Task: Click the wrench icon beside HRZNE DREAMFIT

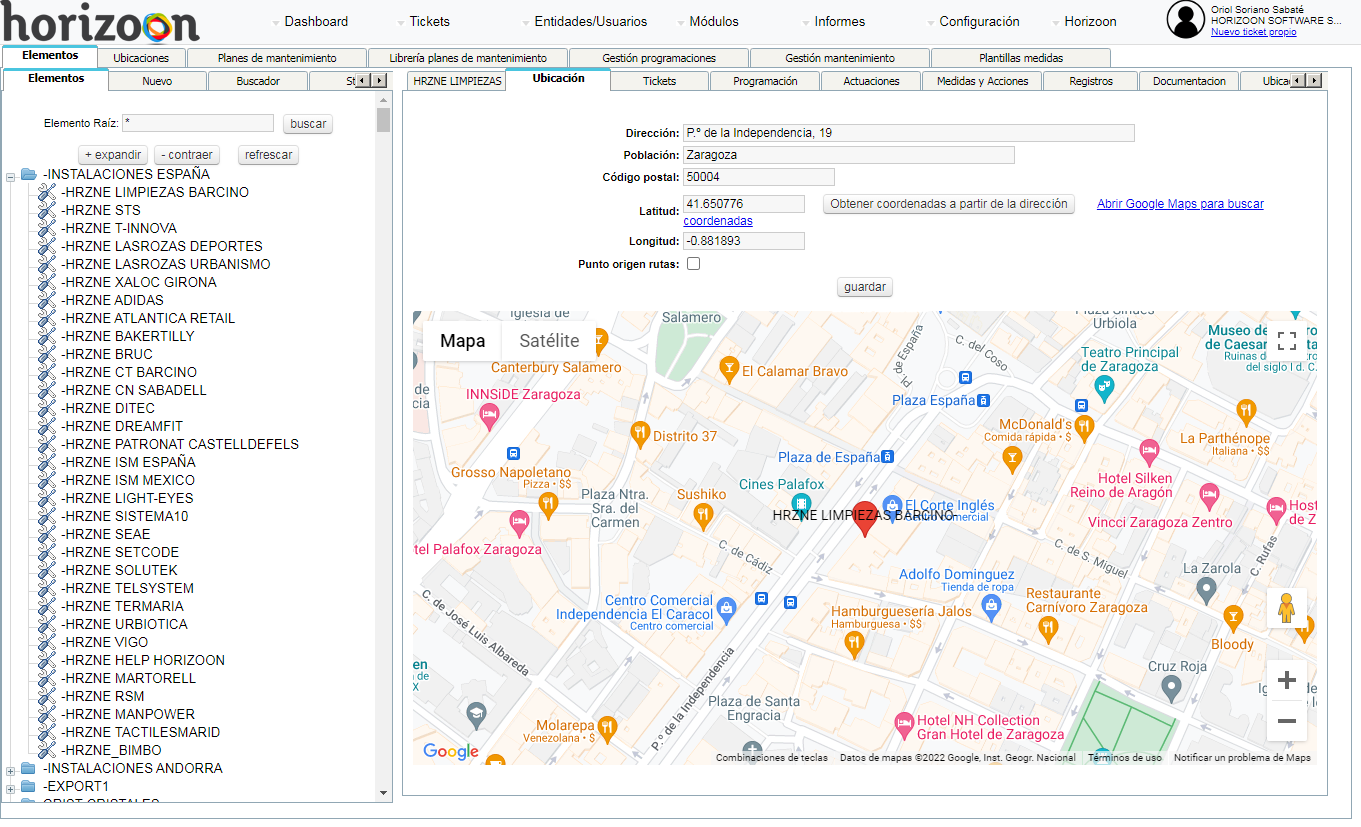Action: 47,427
